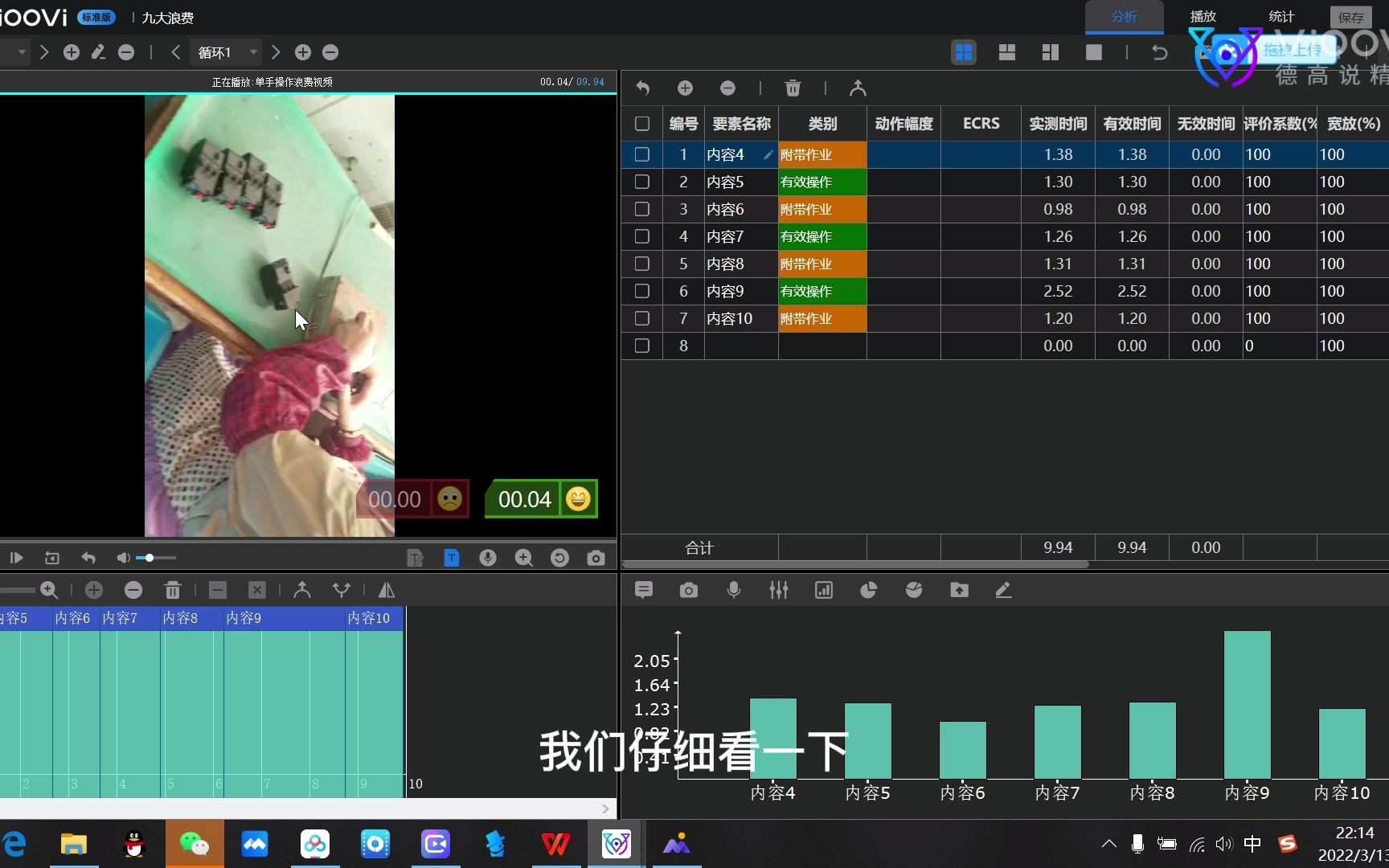Screen dimensions: 1389x868
Task: Click the timeline mirror flip icon
Action: (x=387, y=590)
